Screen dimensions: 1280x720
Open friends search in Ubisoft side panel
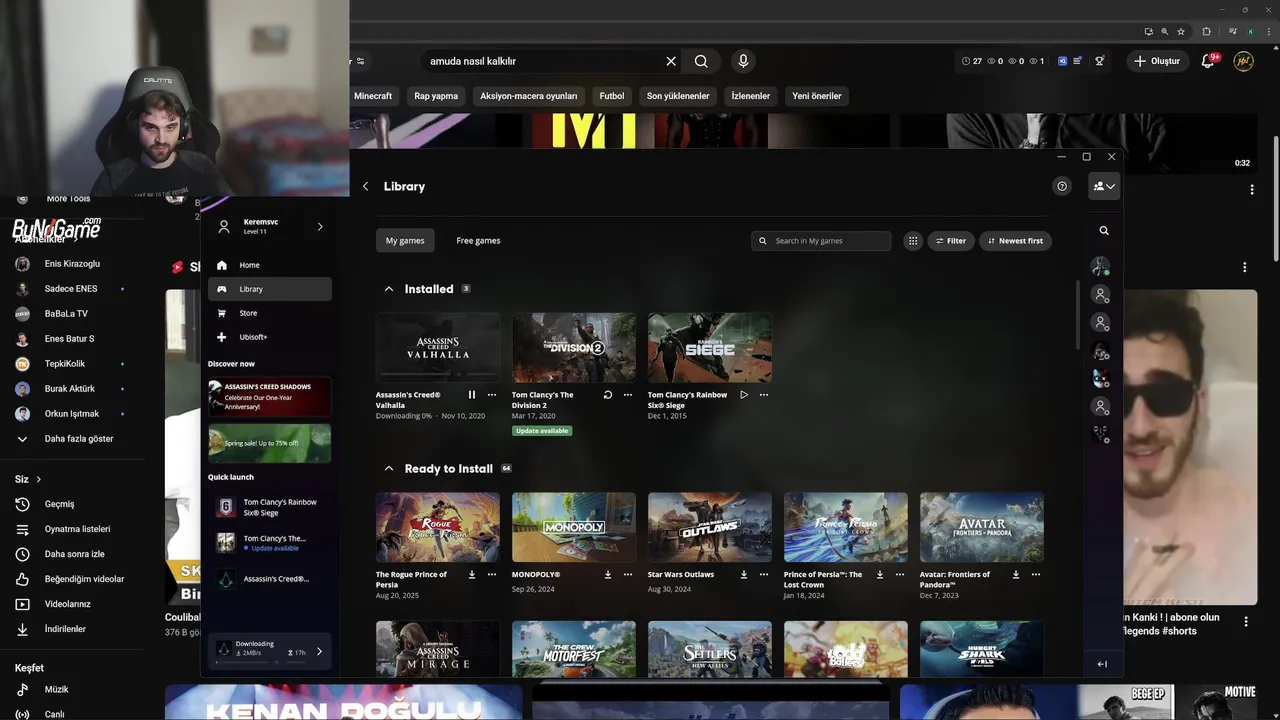(x=1104, y=231)
